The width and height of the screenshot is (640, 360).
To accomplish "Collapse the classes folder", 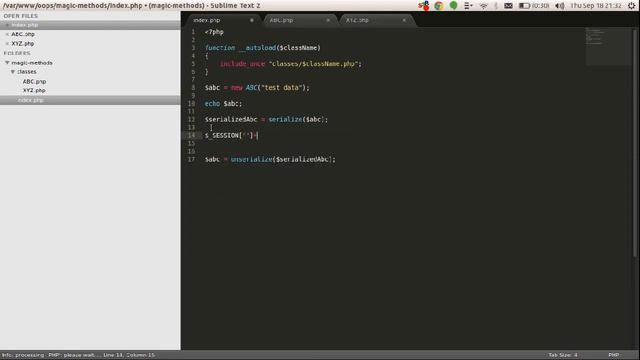I will (13, 72).
